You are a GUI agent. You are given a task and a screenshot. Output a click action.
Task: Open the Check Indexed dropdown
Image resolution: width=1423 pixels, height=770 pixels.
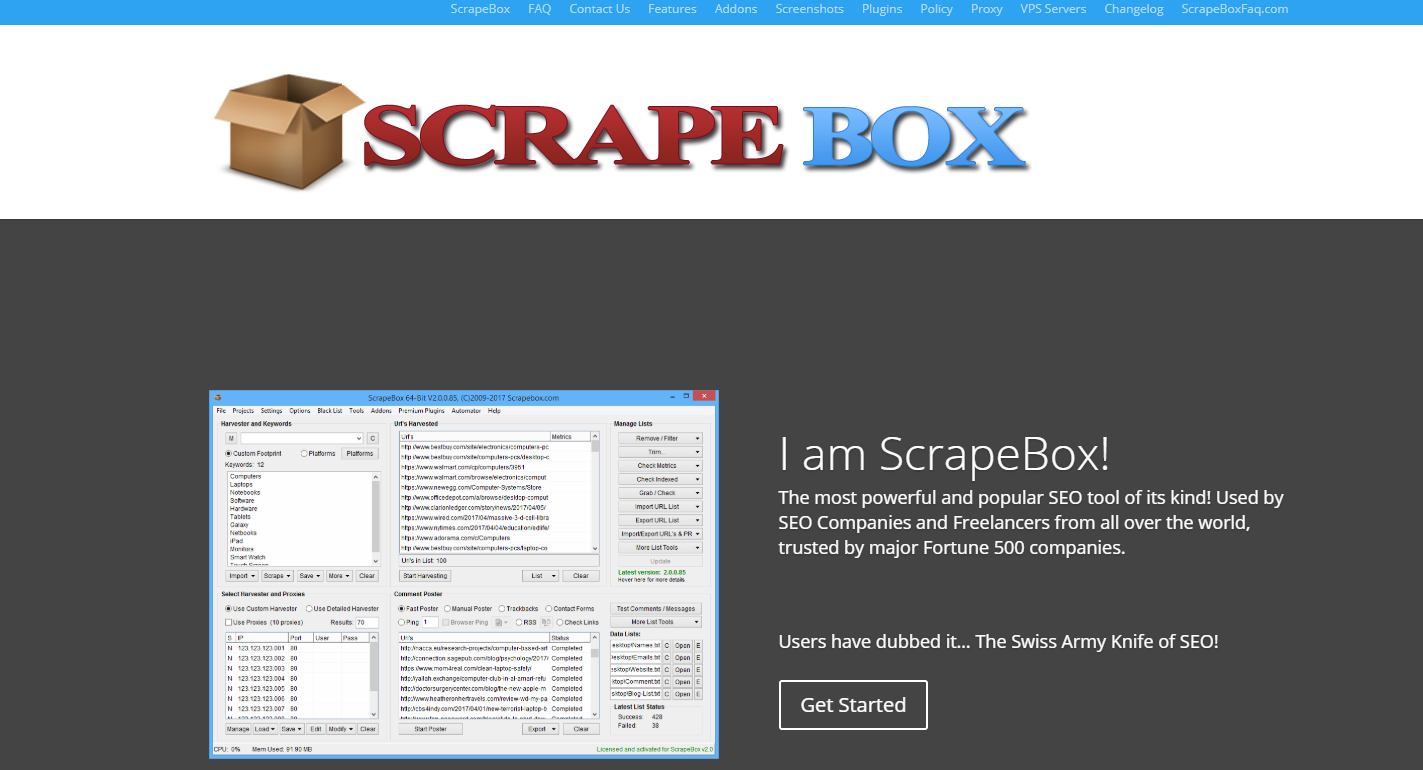[660, 479]
